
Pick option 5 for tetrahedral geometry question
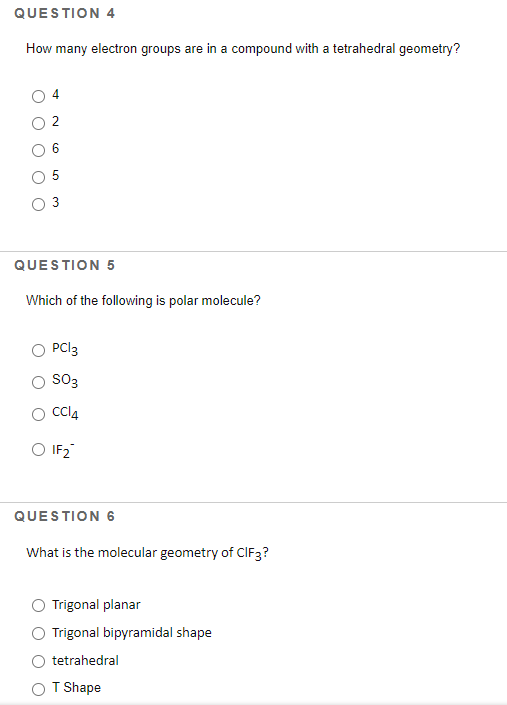[x=39, y=177]
